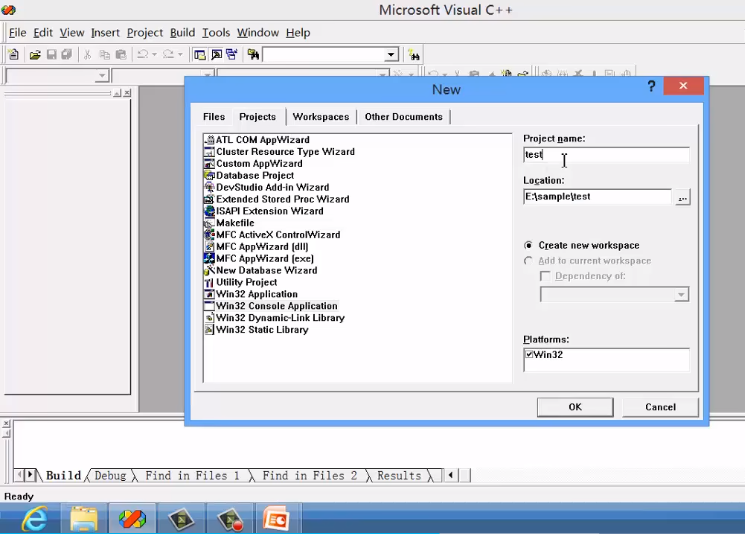Click the Find in Files binoculars icon
The image size is (745, 534).
click(253, 54)
